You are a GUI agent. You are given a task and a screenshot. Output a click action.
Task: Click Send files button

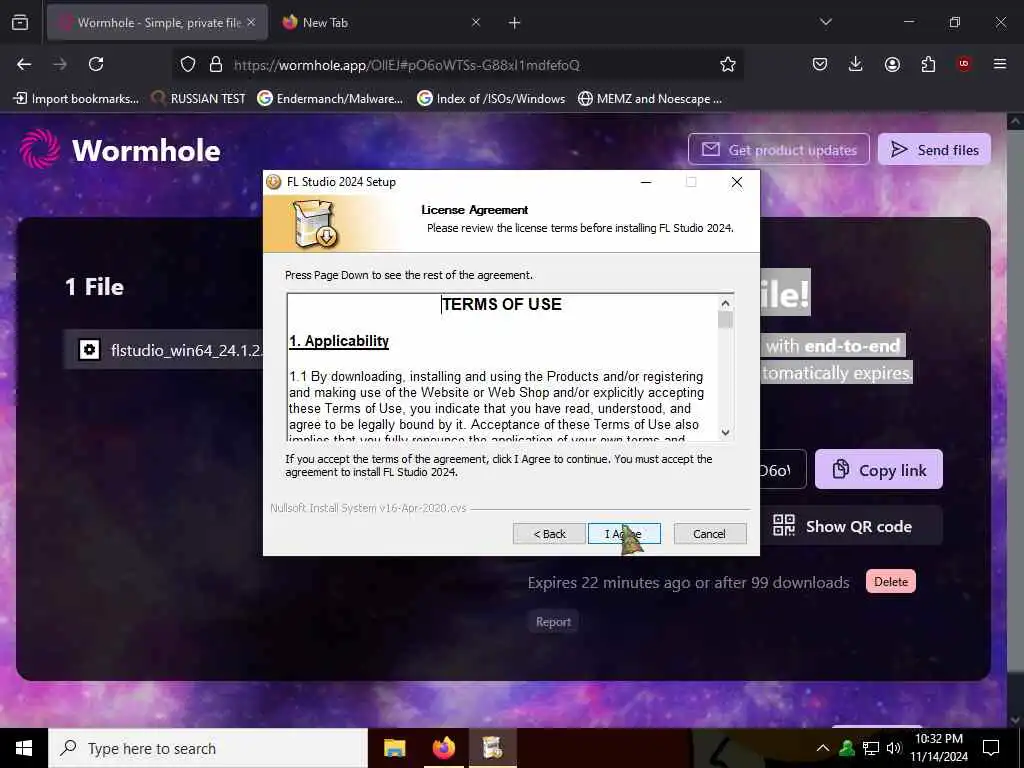point(935,150)
